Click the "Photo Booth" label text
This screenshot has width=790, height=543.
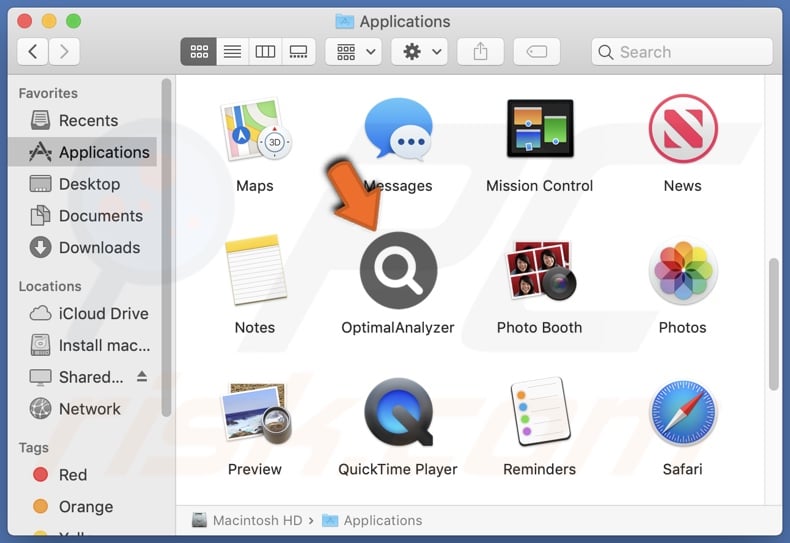(540, 327)
